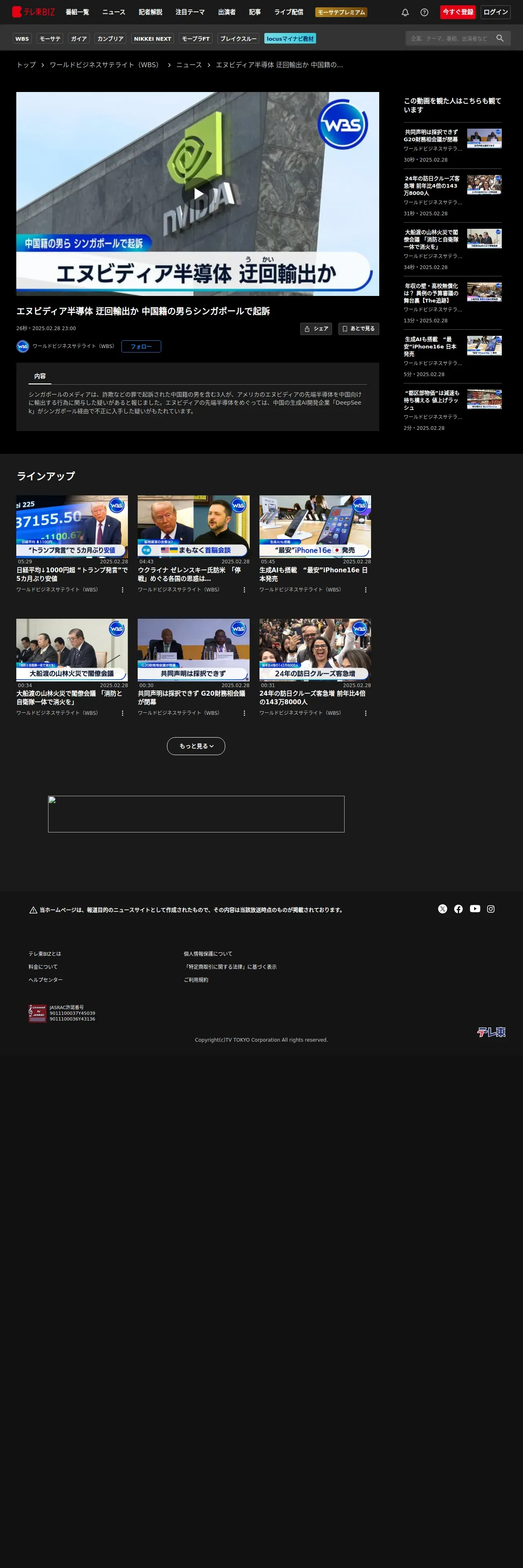This screenshot has width=523, height=1568.
Task: Click the ログイン button
Action: click(x=496, y=12)
